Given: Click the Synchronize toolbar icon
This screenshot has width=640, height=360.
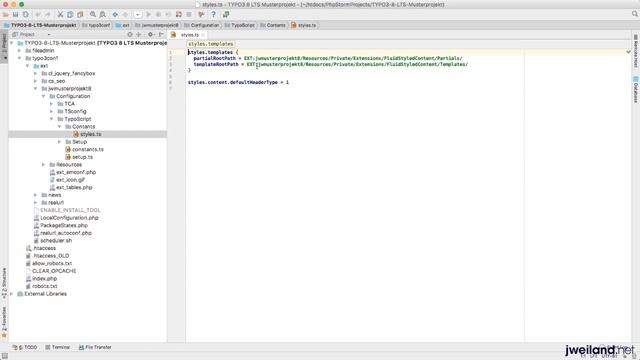Looking at the screenshot, I should point(25,14).
